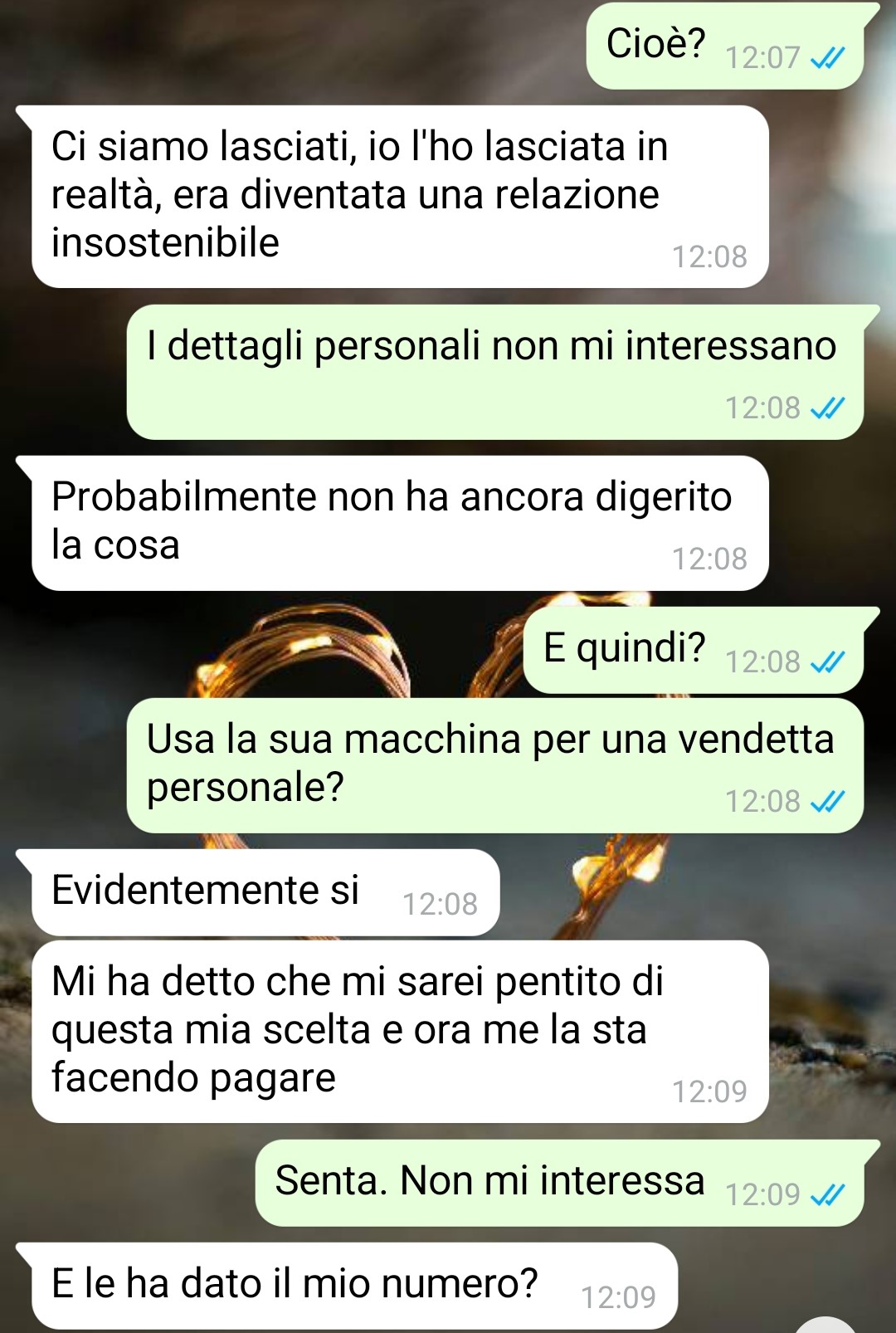Tap read receipt ticks on "I dettagli personali" message
Viewport: 896px width, 1333px height.
[x=827, y=408]
